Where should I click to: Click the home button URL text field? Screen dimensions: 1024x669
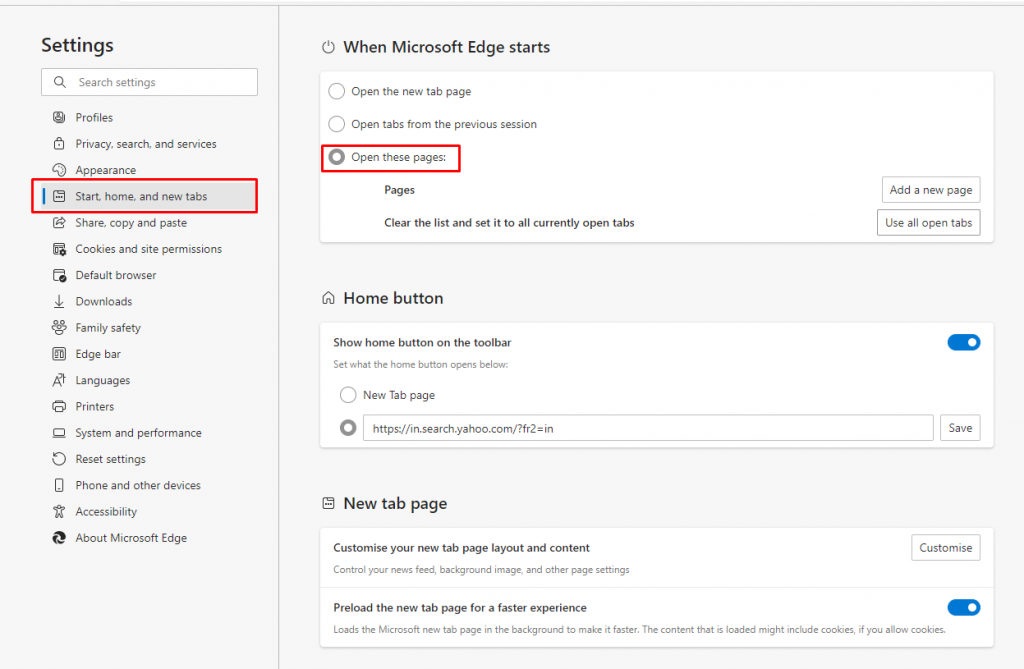pyautogui.click(x=648, y=428)
